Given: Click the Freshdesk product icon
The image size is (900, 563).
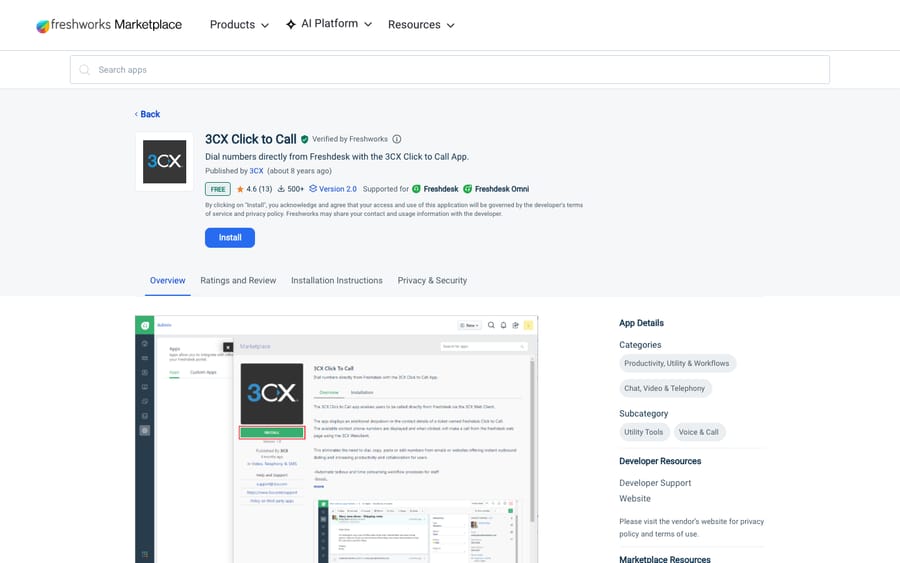Looking at the screenshot, I should [x=416, y=189].
